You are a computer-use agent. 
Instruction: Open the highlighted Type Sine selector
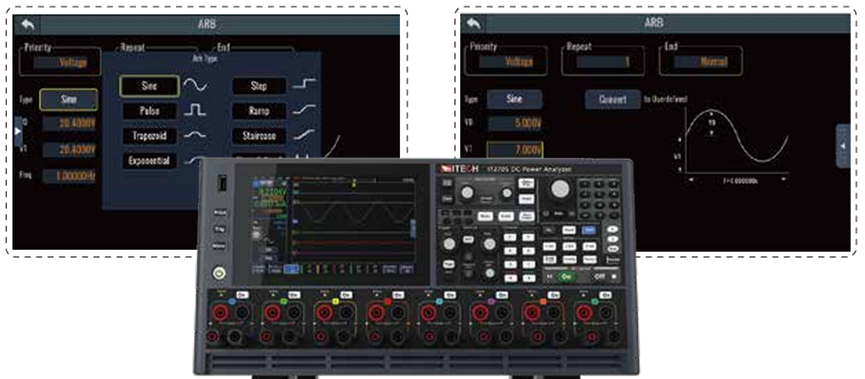point(68,100)
